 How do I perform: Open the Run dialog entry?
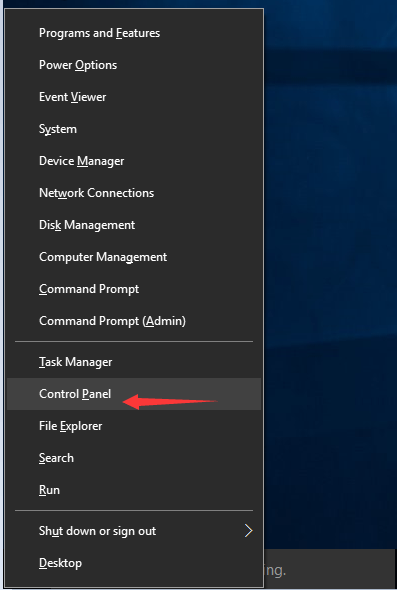134,490
